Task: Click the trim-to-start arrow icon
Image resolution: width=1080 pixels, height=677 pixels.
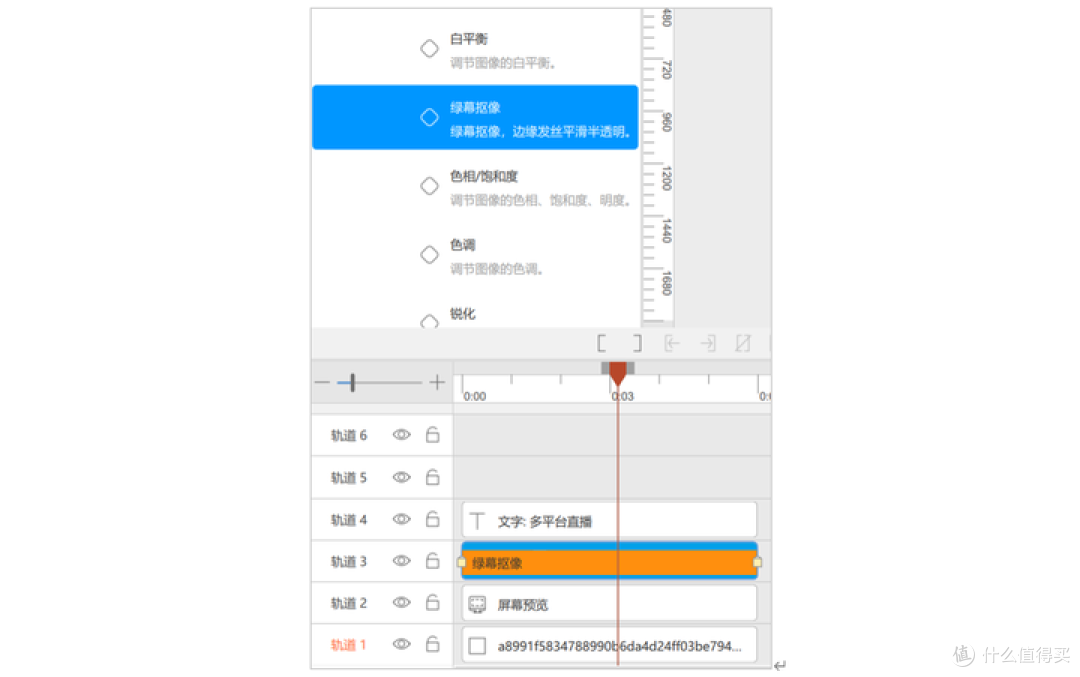Action: [x=672, y=343]
